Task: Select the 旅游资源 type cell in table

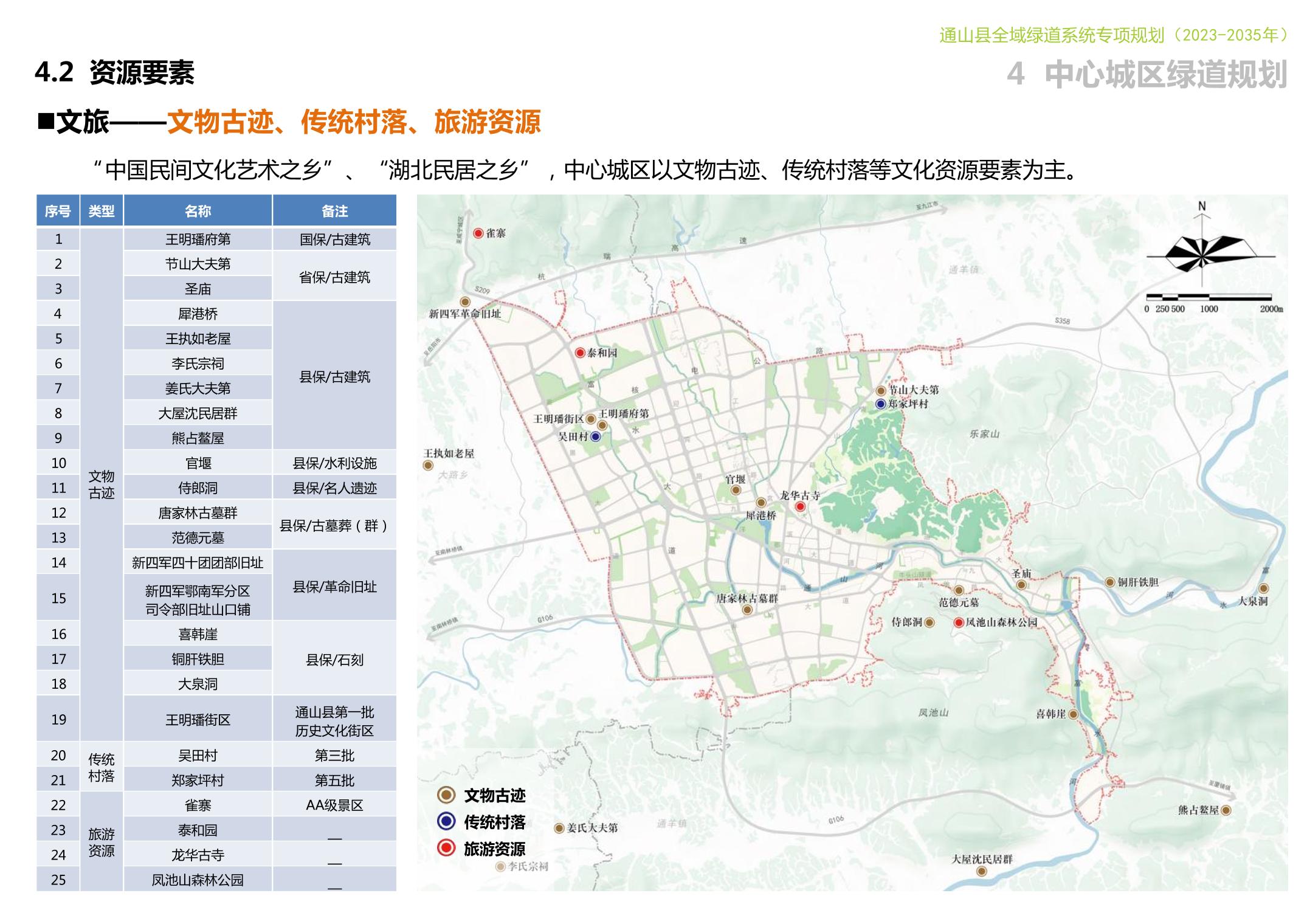Action: click(102, 842)
